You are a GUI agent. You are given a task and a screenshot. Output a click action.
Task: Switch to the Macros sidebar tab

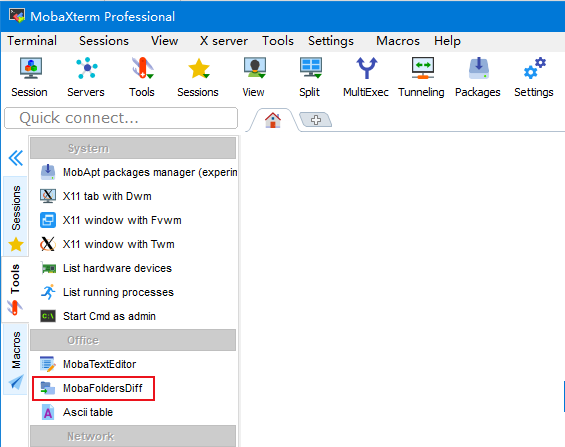click(16, 358)
